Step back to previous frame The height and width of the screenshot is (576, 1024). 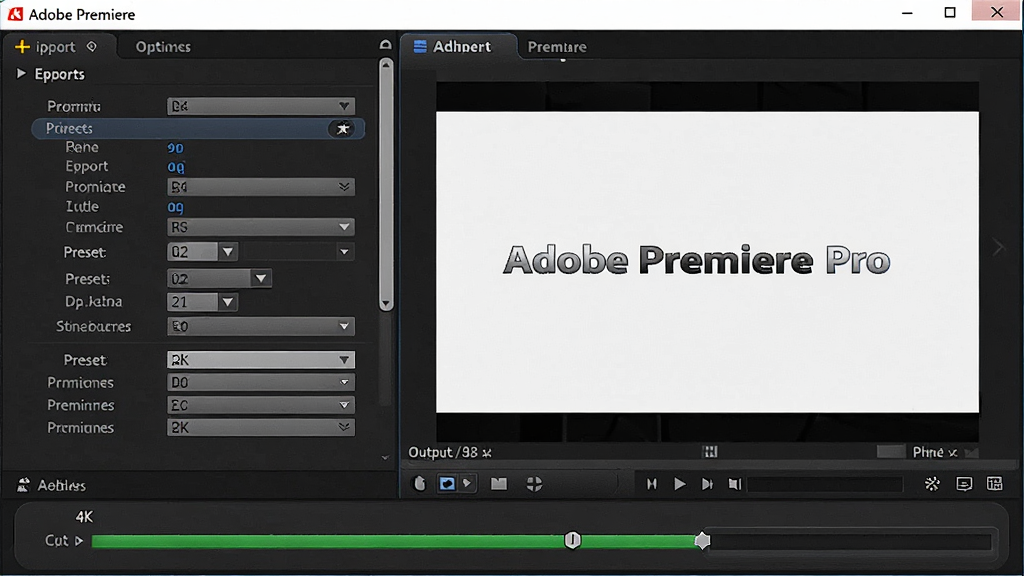tap(651, 484)
